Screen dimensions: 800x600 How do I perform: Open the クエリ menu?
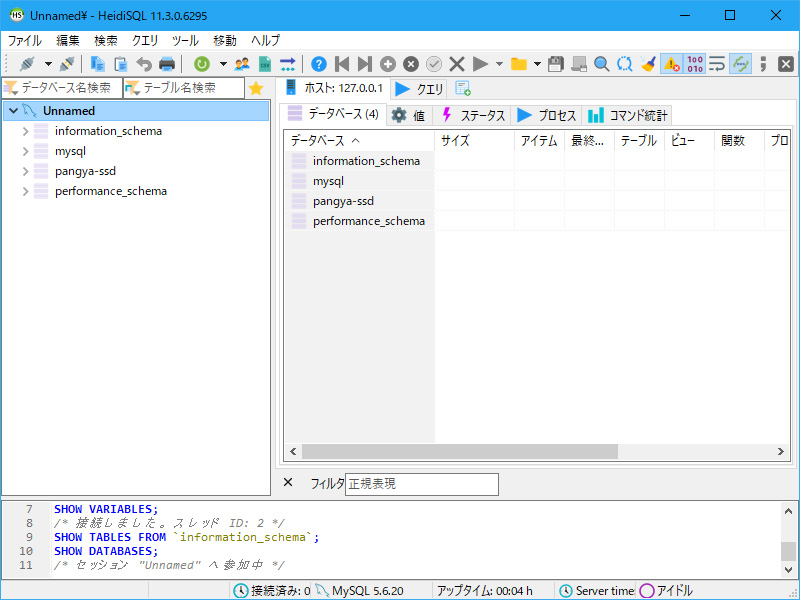point(145,40)
